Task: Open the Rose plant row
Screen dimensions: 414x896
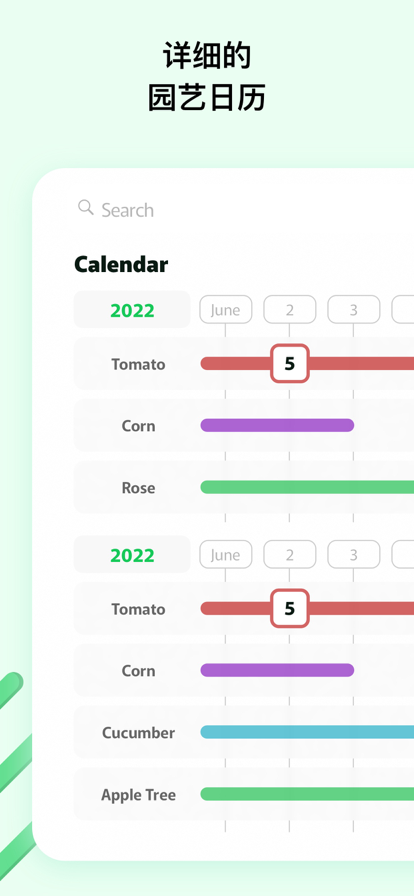Action: pyautogui.click(x=244, y=487)
